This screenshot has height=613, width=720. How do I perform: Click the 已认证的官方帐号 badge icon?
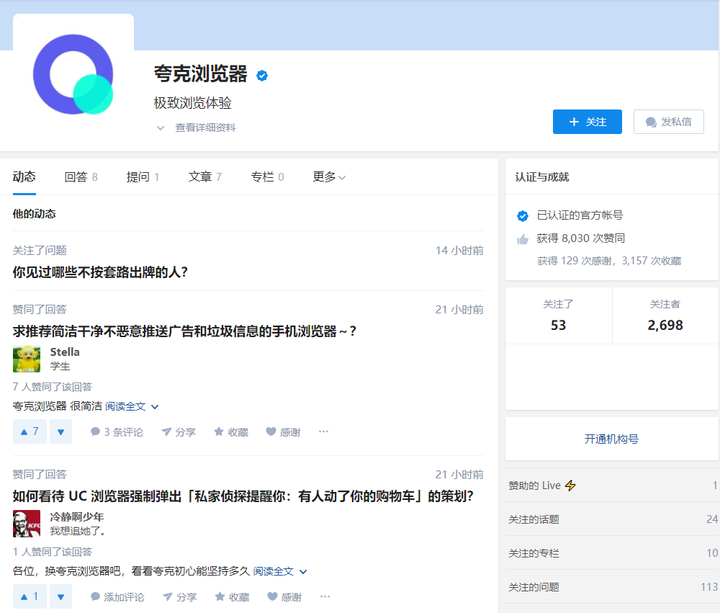point(523,215)
